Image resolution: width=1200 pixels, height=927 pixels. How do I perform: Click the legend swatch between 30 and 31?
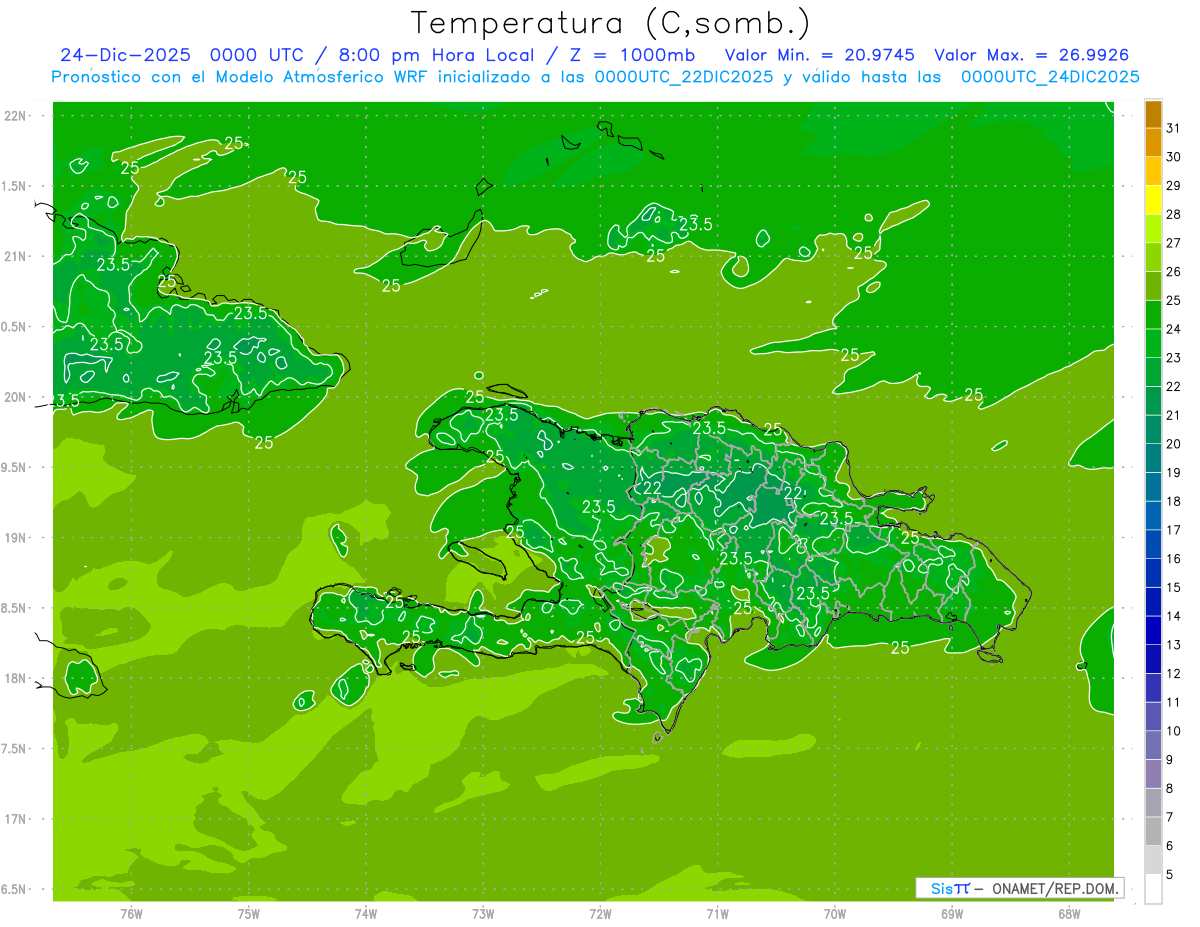pyautogui.click(x=1153, y=143)
